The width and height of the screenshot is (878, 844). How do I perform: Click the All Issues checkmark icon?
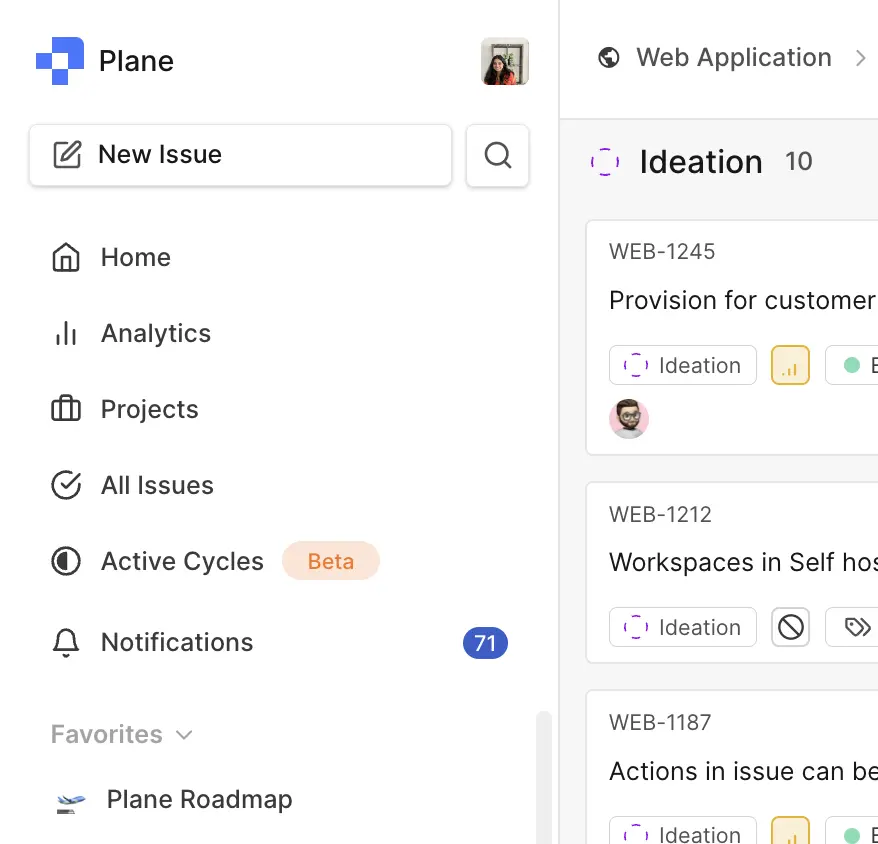pyautogui.click(x=66, y=486)
